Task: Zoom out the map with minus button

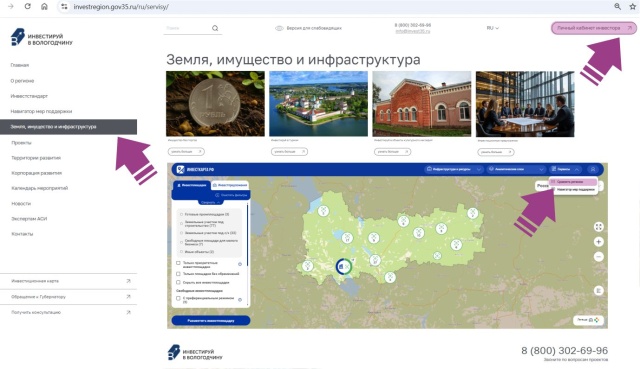Action: click(598, 257)
